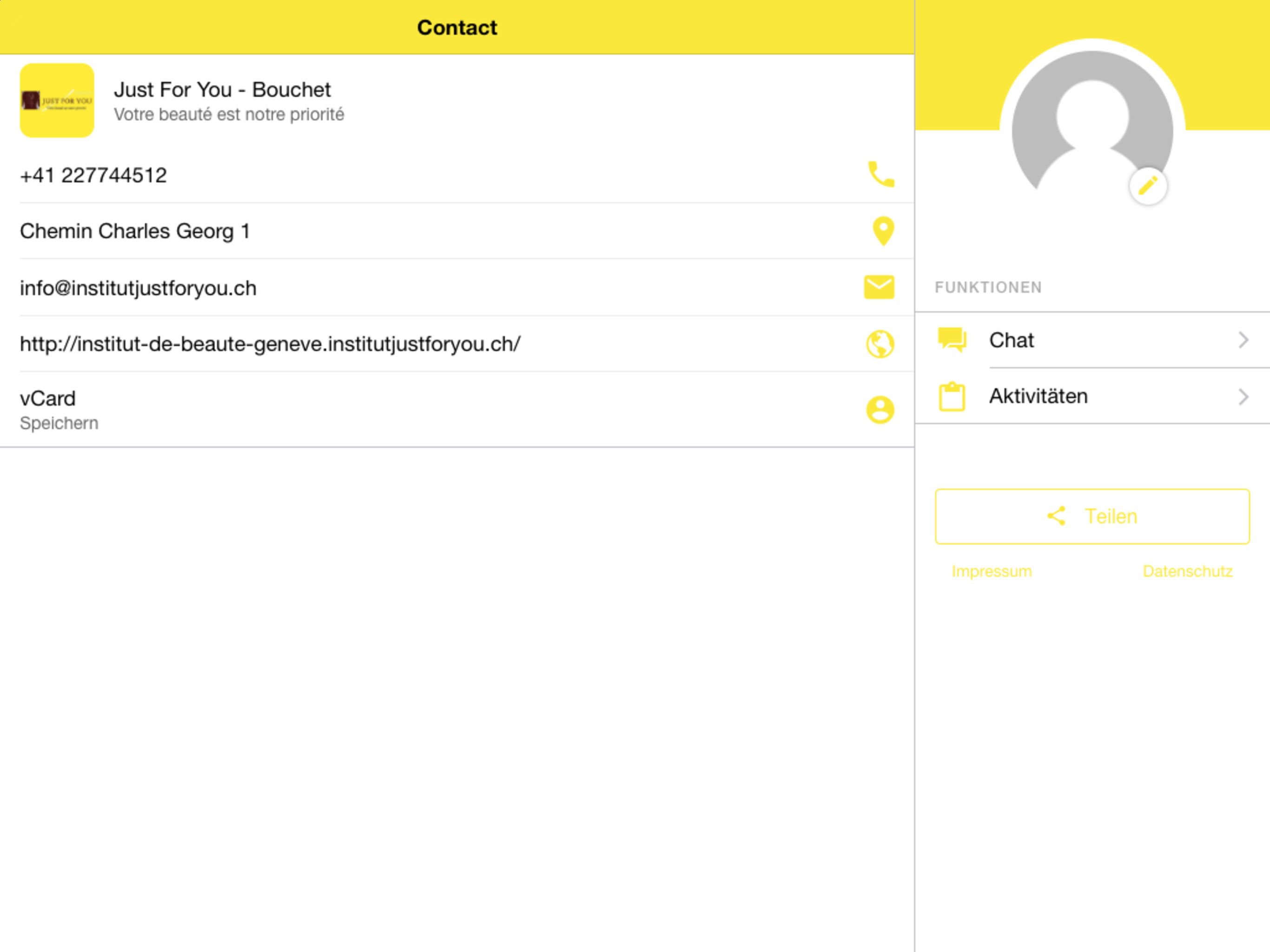Expand the Chat row chevron
This screenshot has width=1270, height=952.
(x=1243, y=340)
